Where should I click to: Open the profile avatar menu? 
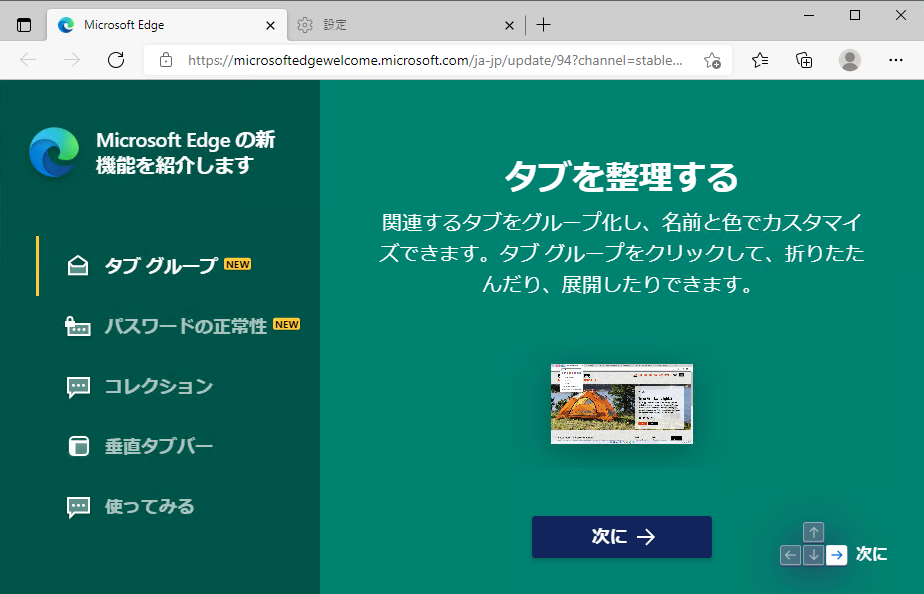849,60
